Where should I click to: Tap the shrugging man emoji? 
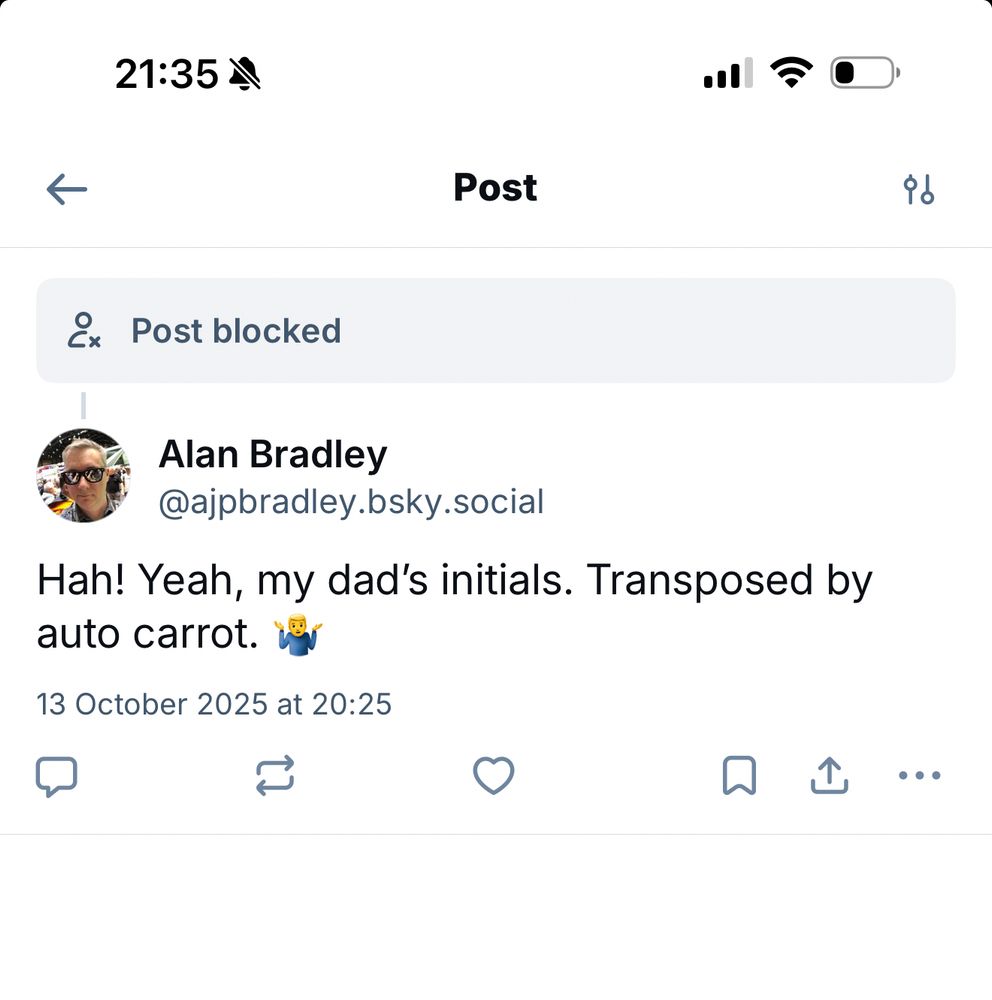pyautogui.click(x=298, y=635)
